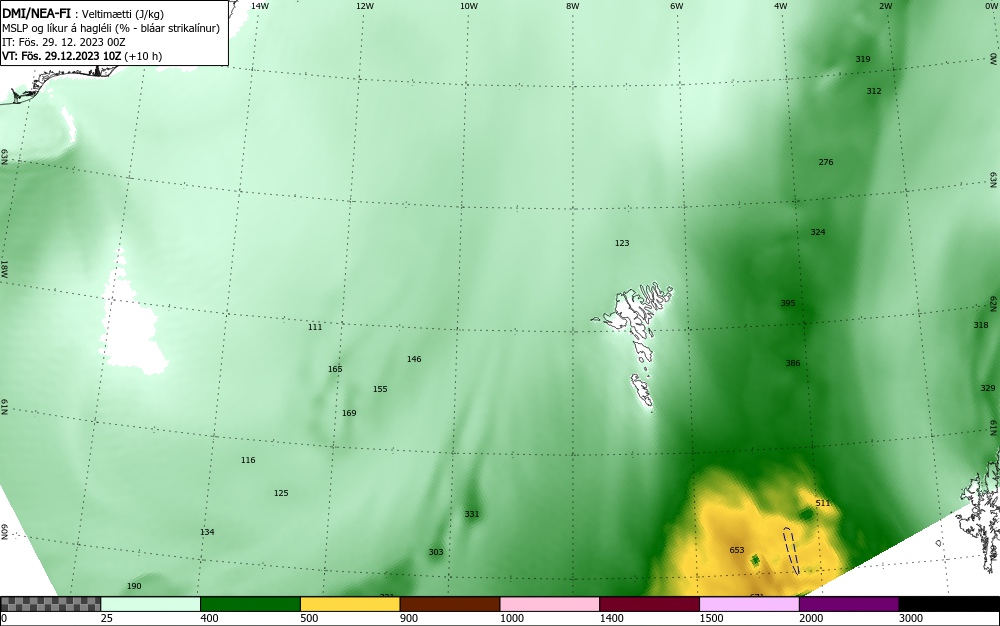Select the 'VT: Fös. 29.12.2023 10Z' line

point(82,56)
